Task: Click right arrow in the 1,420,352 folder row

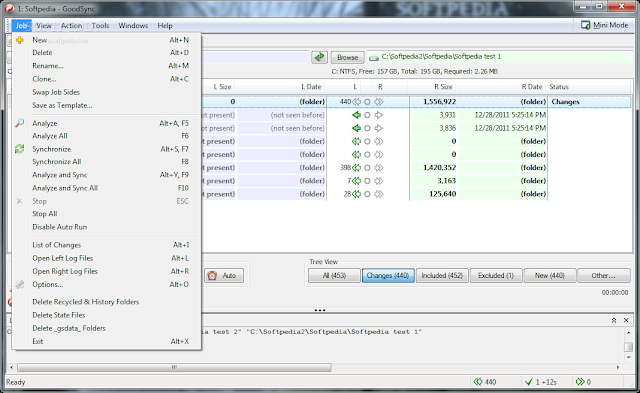Action: pyautogui.click(x=379, y=168)
